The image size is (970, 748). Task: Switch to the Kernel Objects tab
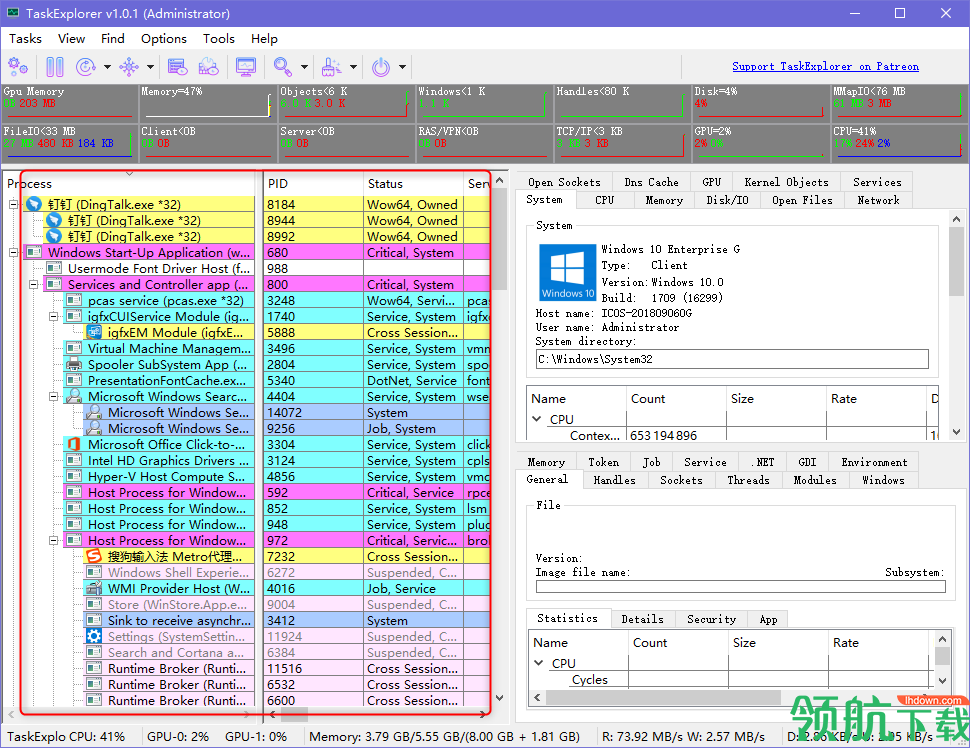point(786,182)
